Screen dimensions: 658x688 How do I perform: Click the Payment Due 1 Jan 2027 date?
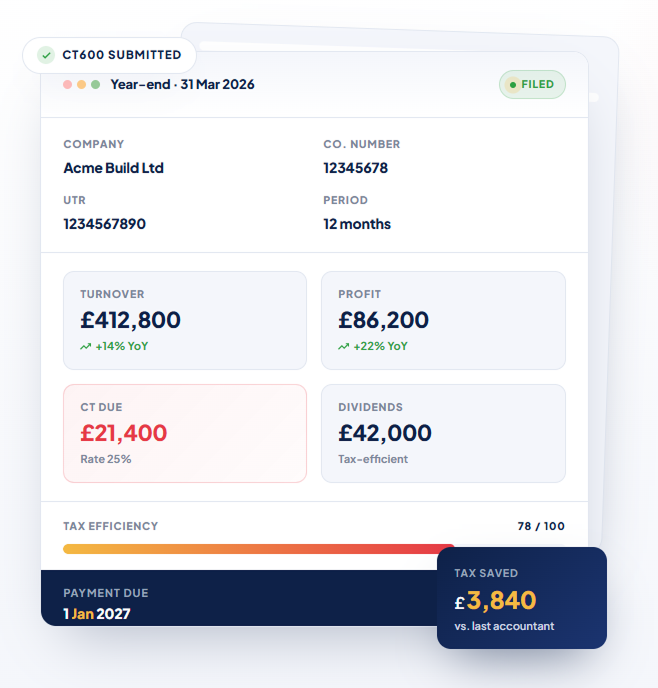[97, 613]
